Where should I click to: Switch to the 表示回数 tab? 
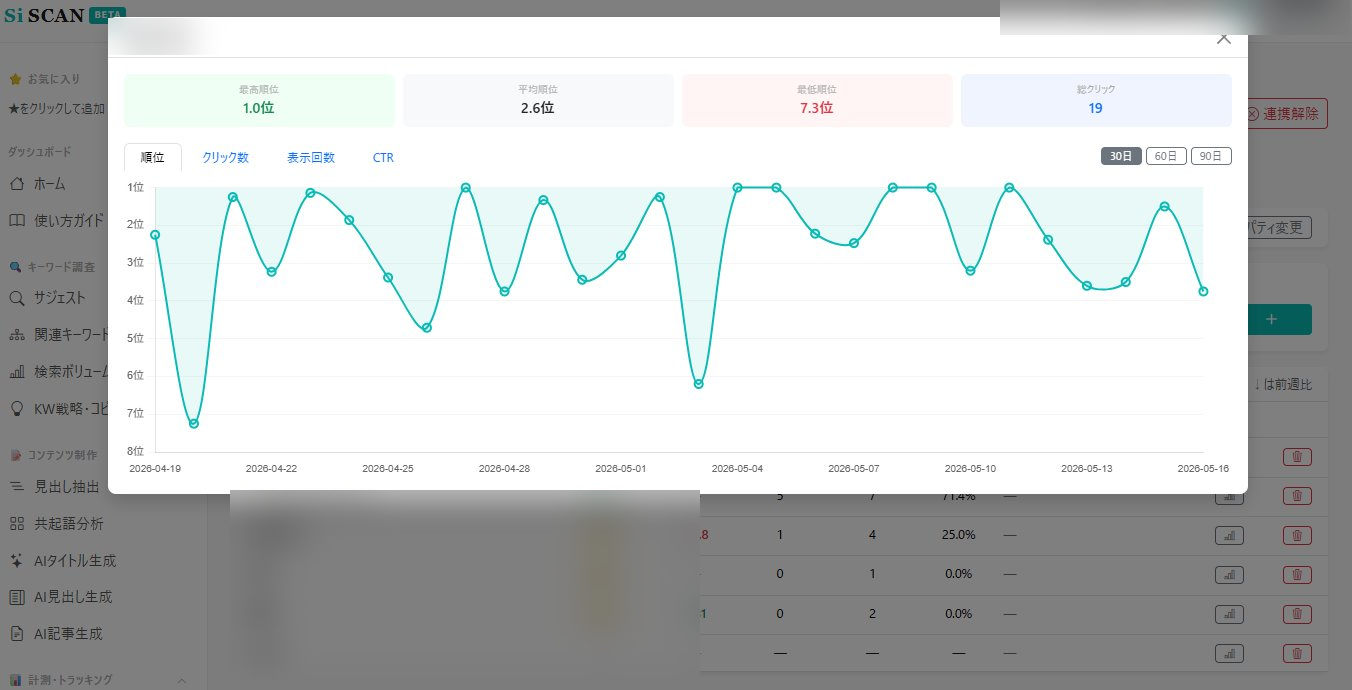click(x=311, y=158)
